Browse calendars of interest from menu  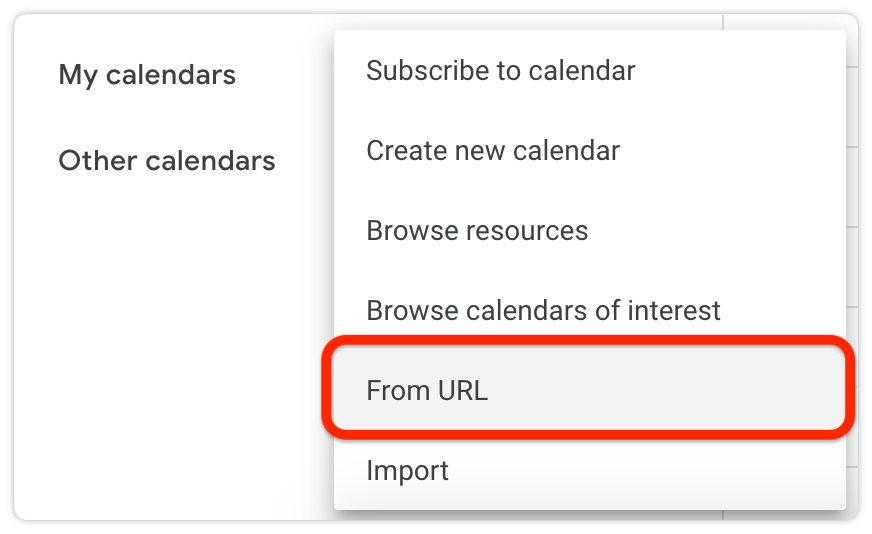[x=589, y=310]
